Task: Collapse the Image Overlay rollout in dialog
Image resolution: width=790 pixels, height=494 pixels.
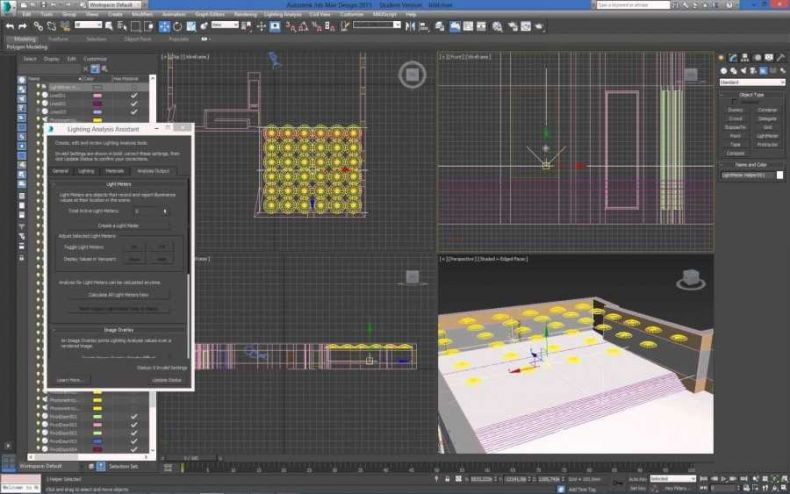Action: (x=119, y=330)
